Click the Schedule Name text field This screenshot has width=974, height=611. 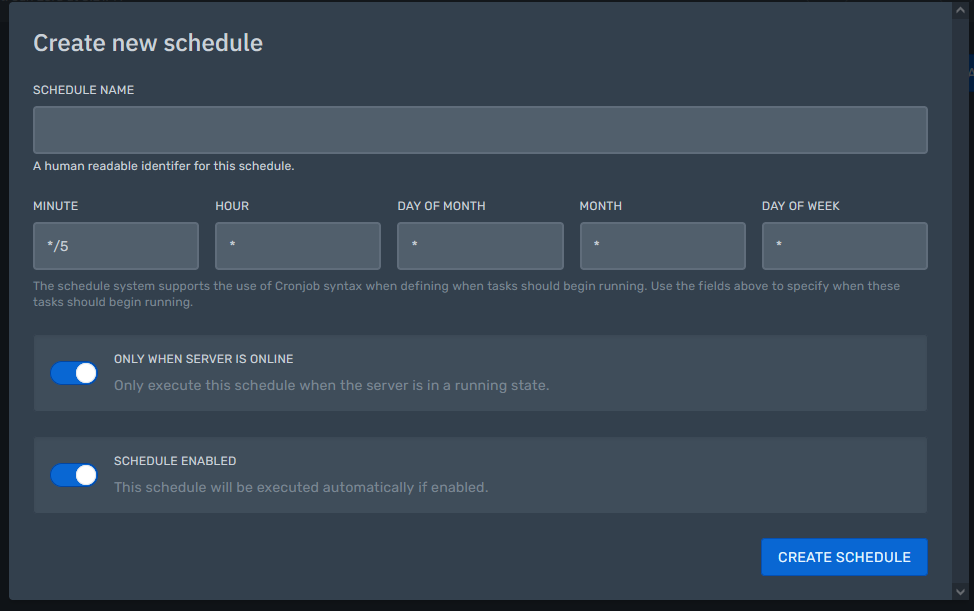click(480, 130)
